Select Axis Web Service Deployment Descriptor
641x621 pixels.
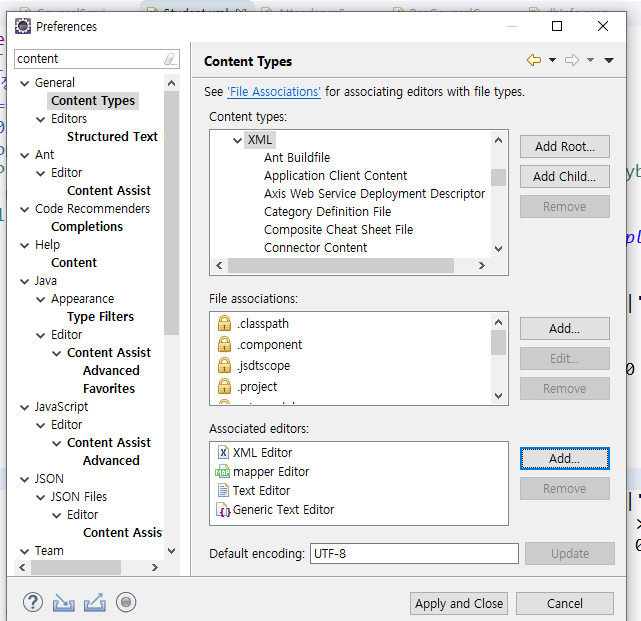[374, 193]
